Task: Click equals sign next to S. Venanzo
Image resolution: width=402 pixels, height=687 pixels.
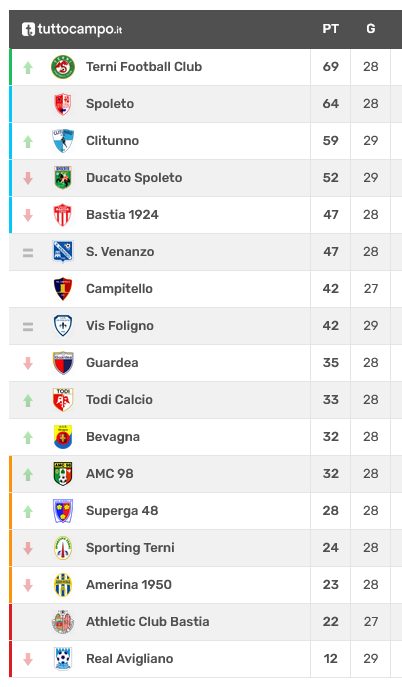Action: [28, 252]
